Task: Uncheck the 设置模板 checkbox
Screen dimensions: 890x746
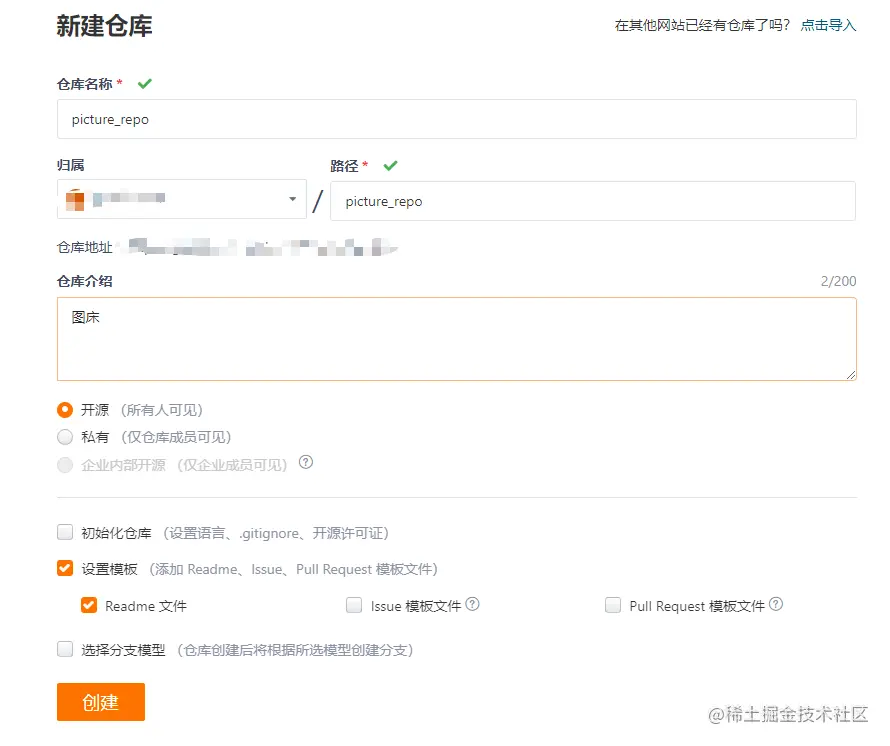Action: 65,568
